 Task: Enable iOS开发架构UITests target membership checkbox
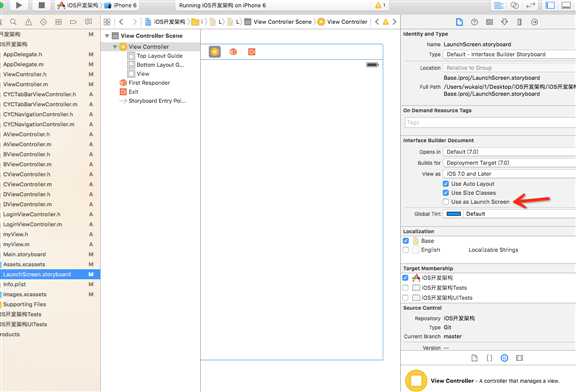(x=405, y=298)
